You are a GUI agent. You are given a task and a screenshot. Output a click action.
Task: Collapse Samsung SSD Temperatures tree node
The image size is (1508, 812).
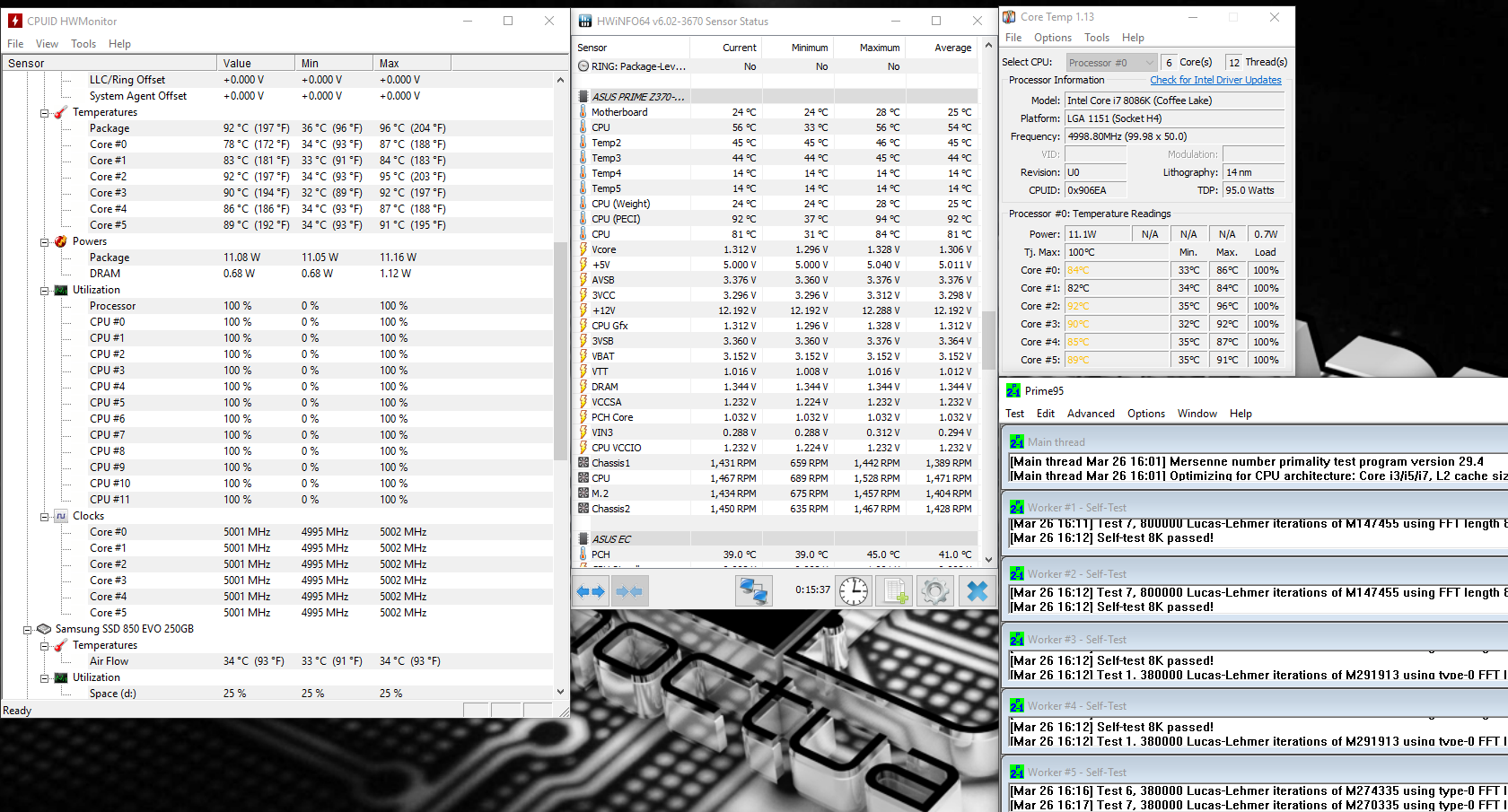(44, 646)
